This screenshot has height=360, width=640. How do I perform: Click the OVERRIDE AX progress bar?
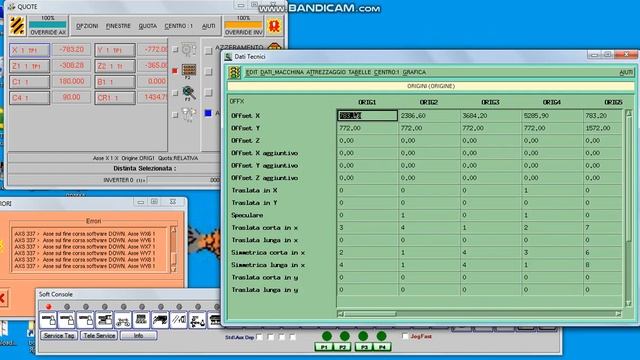48,25
